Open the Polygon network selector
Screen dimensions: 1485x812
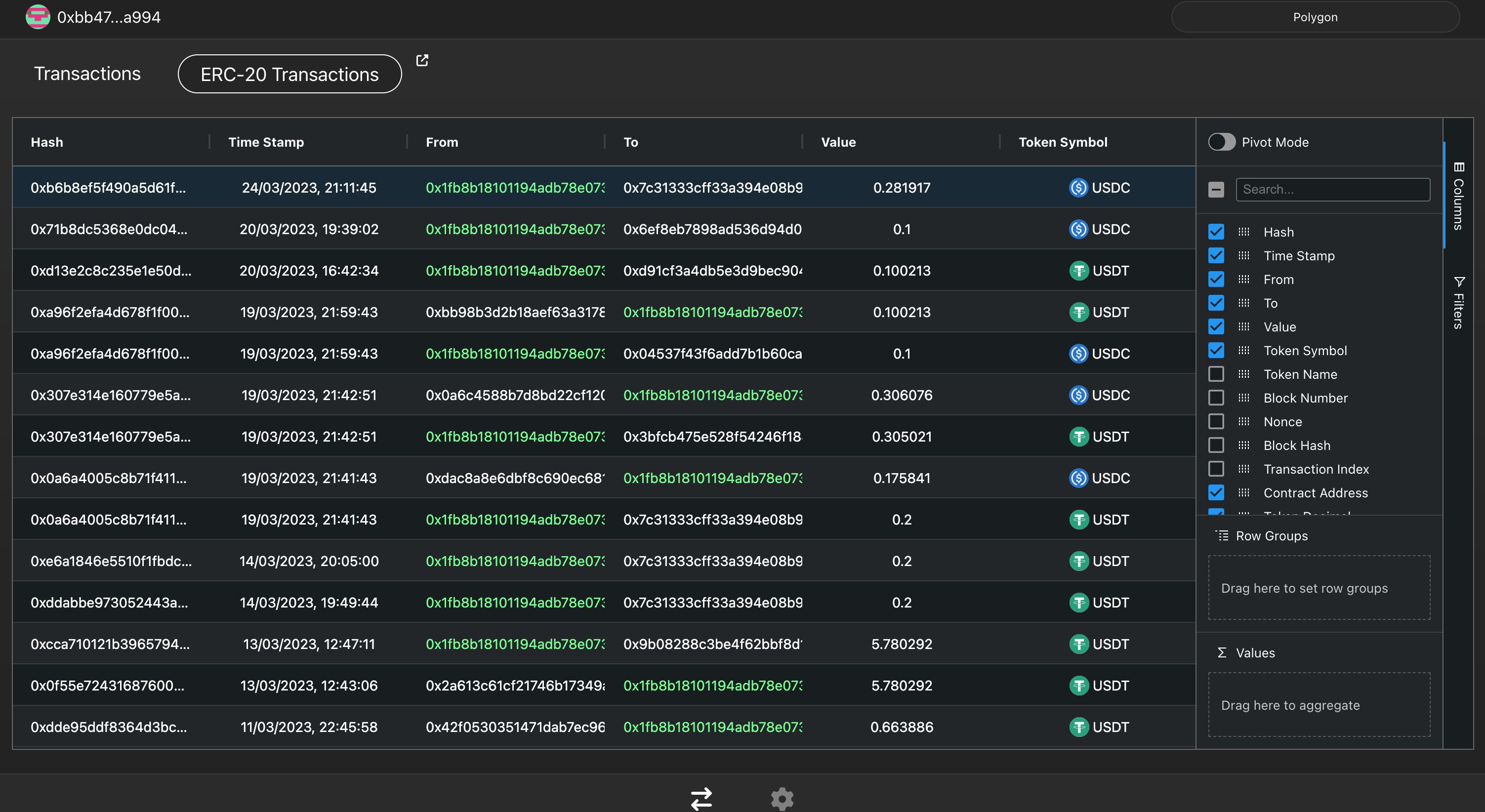pyautogui.click(x=1315, y=17)
